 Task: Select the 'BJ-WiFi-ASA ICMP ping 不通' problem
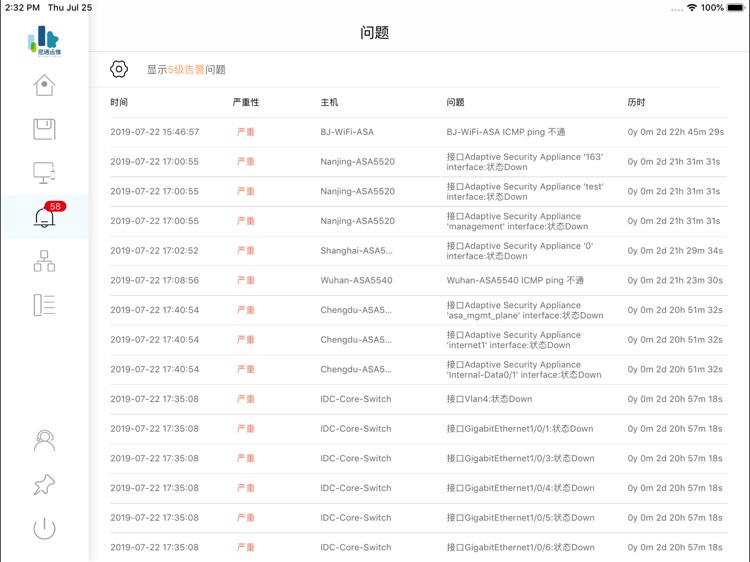pos(506,132)
